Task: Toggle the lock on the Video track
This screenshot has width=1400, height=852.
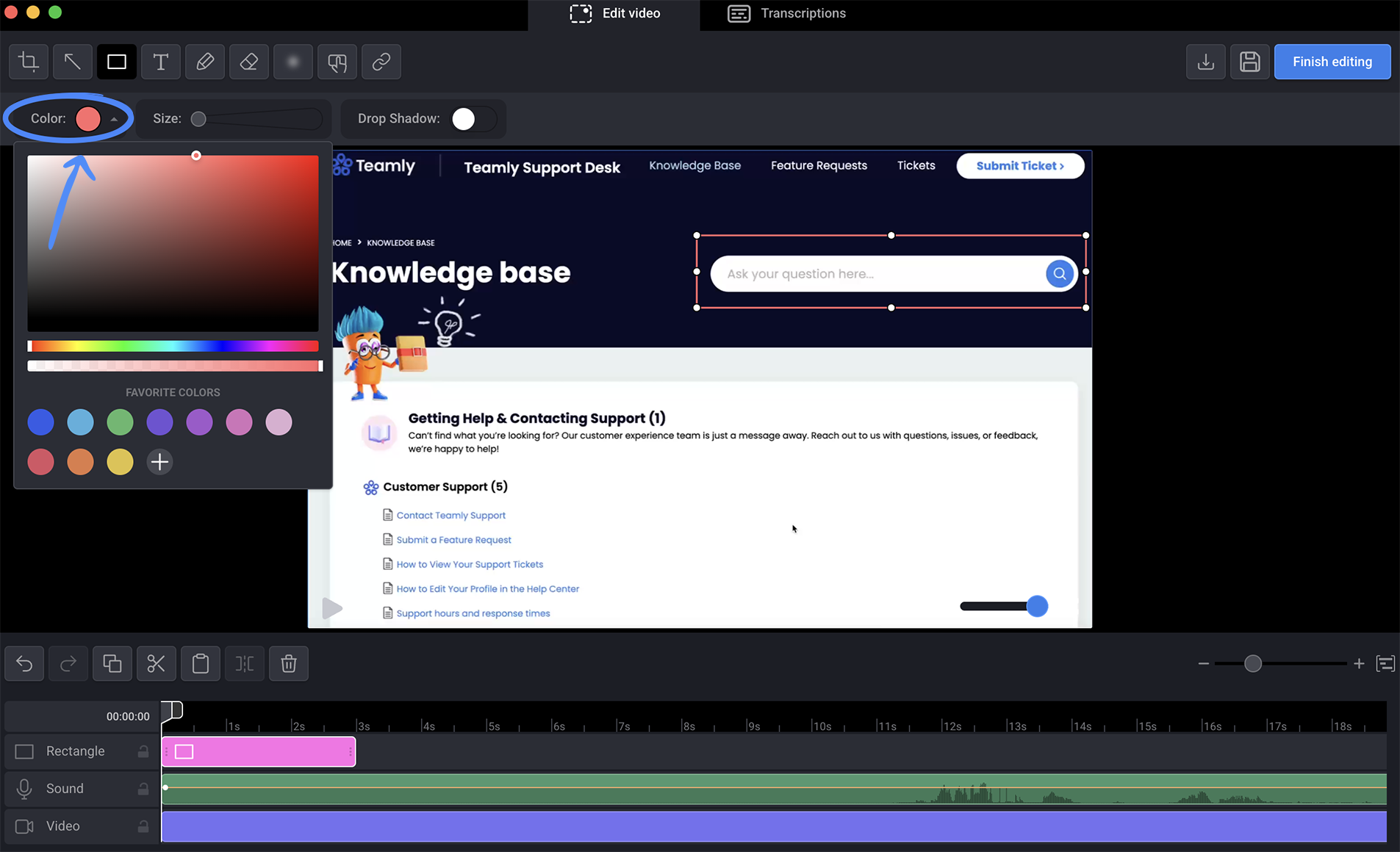Action: coord(143,826)
